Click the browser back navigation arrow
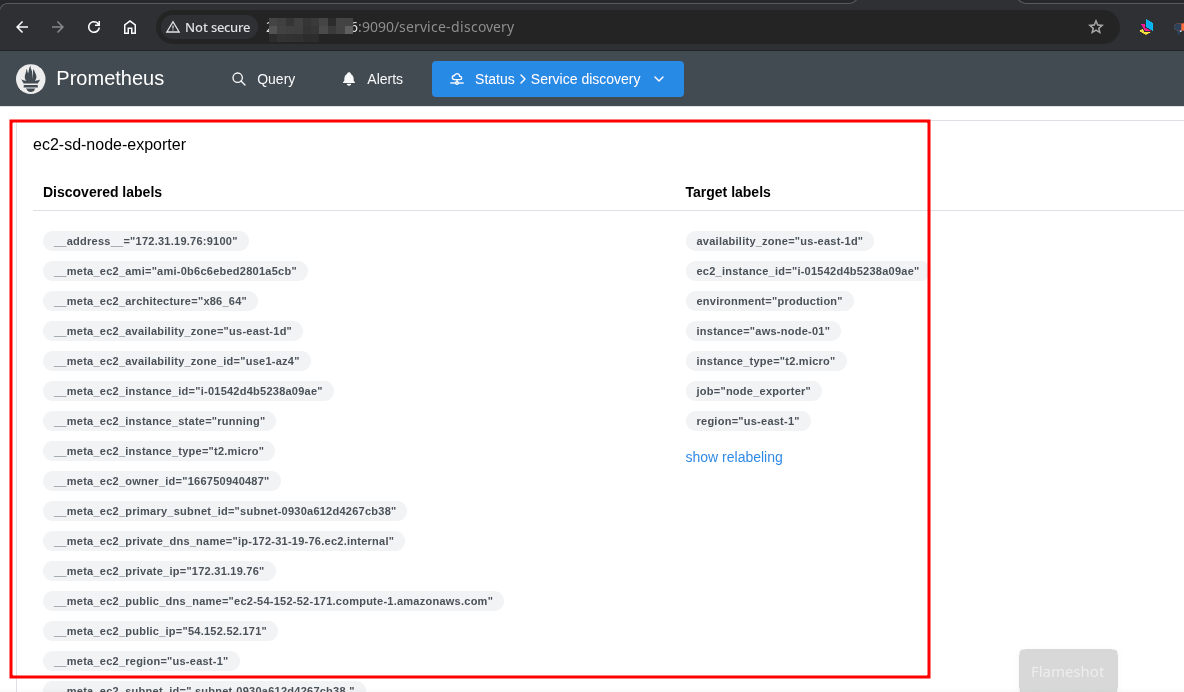The height and width of the screenshot is (692, 1184). click(x=20, y=27)
